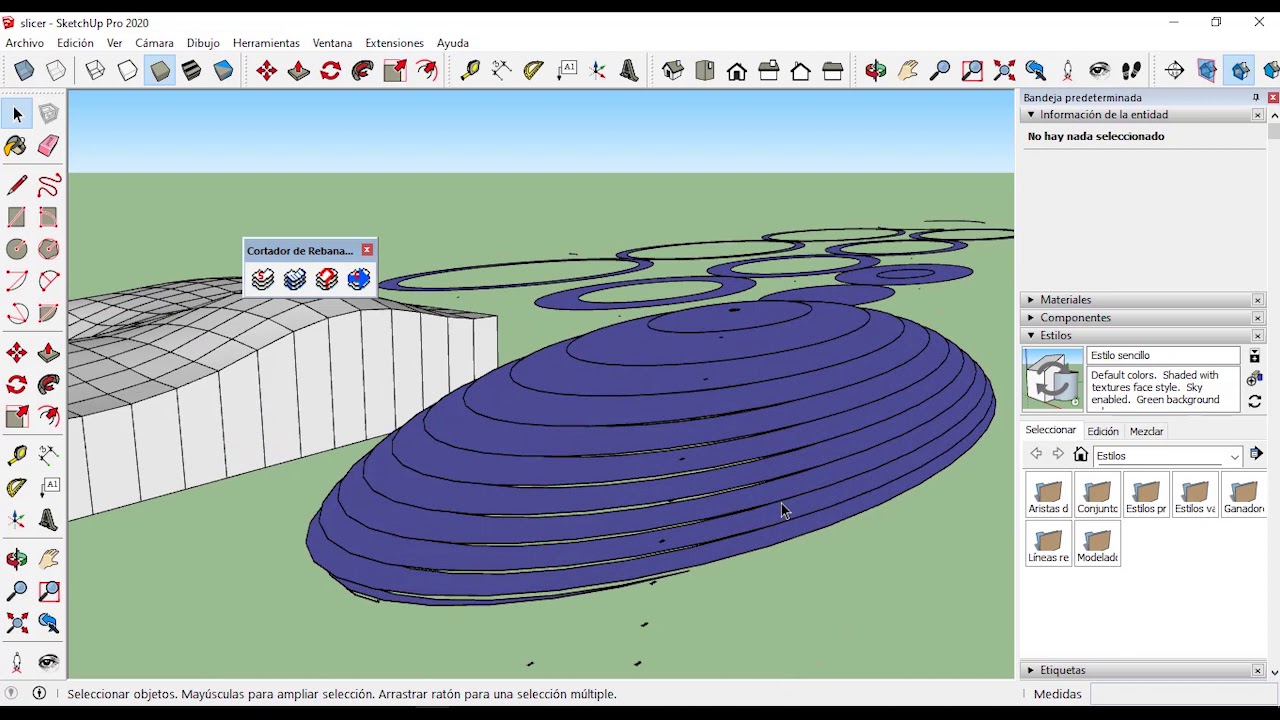
Task: Select the X-ray face style icon
Action: [24, 71]
